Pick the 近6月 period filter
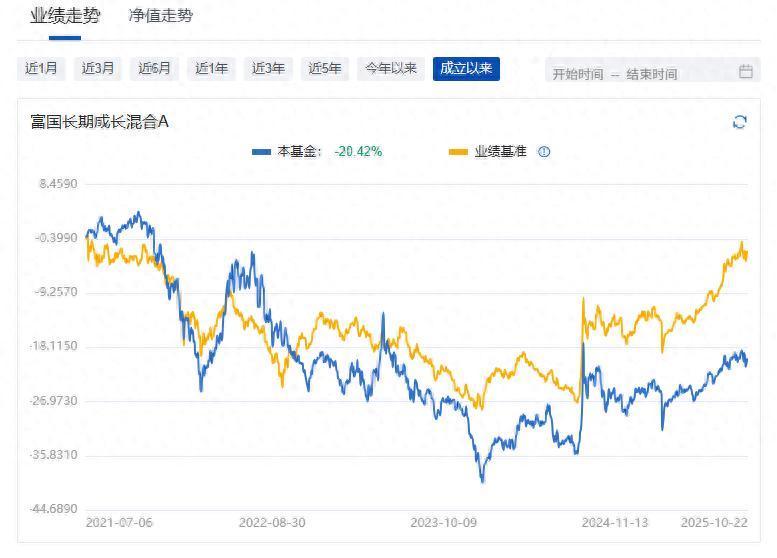The height and width of the screenshot is (558, 777). point(155,69)
